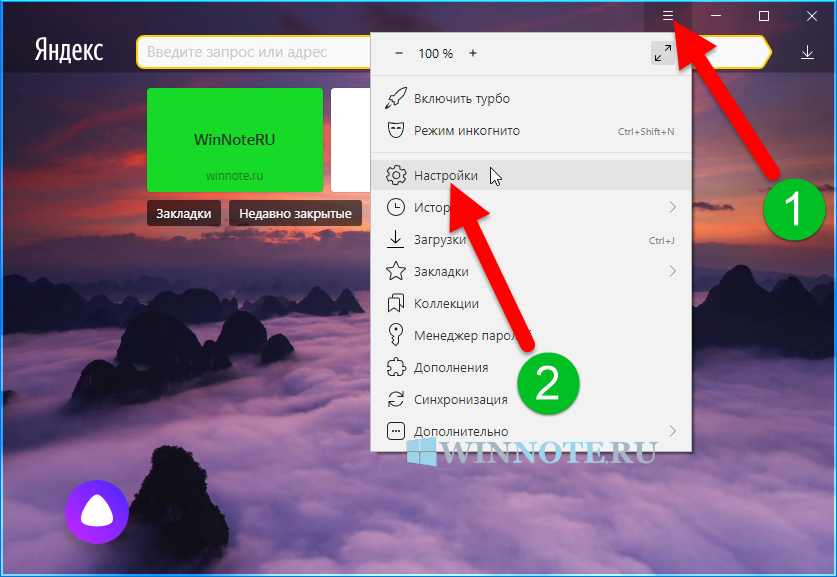Click the Закладки button under tiles
Screen dimensions: 837x577
[x=184, y=214]
